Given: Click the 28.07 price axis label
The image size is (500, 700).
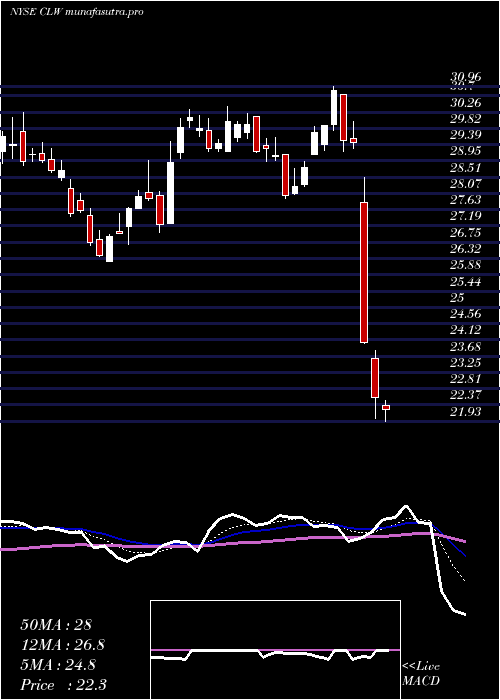Looking at the screenshot, I should [x=466, y=184].
